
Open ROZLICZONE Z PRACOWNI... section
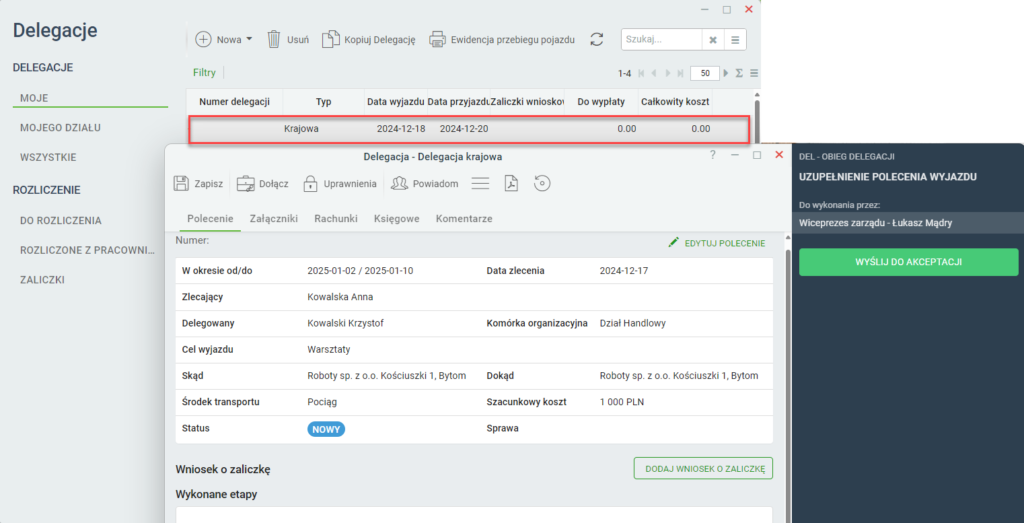[90, 250]
